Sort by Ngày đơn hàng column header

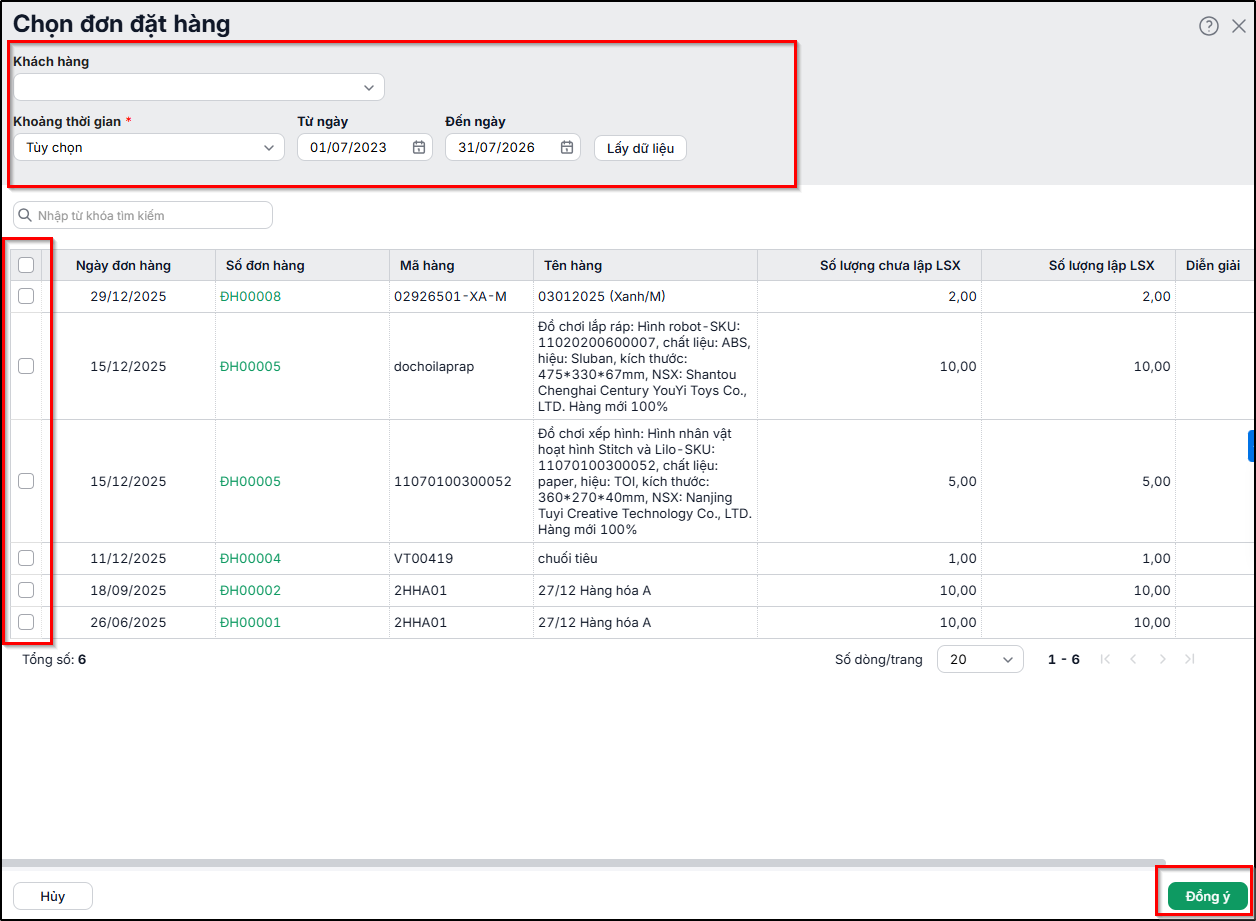click(x=123, y=265)
